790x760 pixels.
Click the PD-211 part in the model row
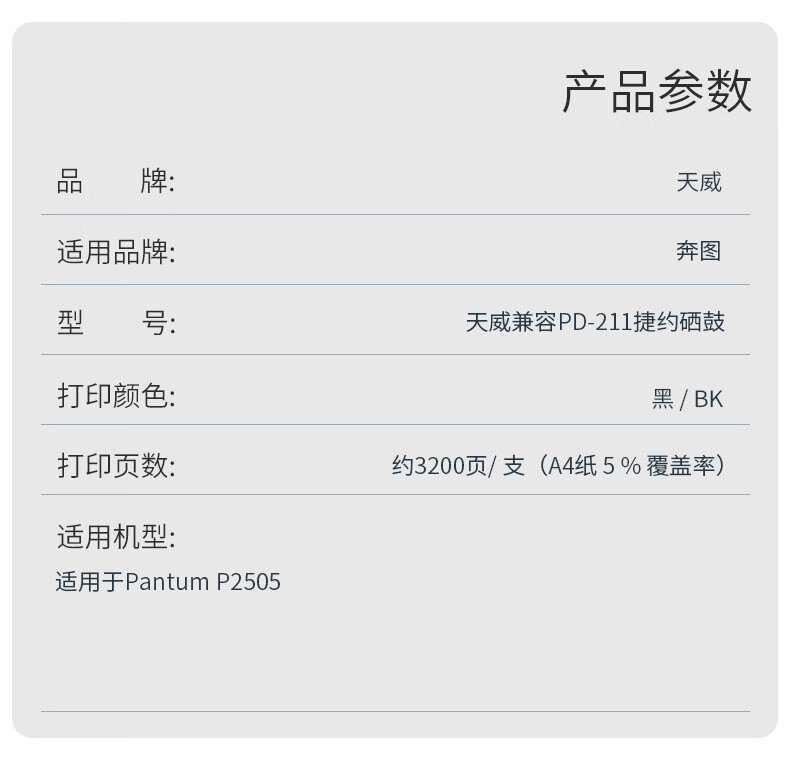(595, 323)
